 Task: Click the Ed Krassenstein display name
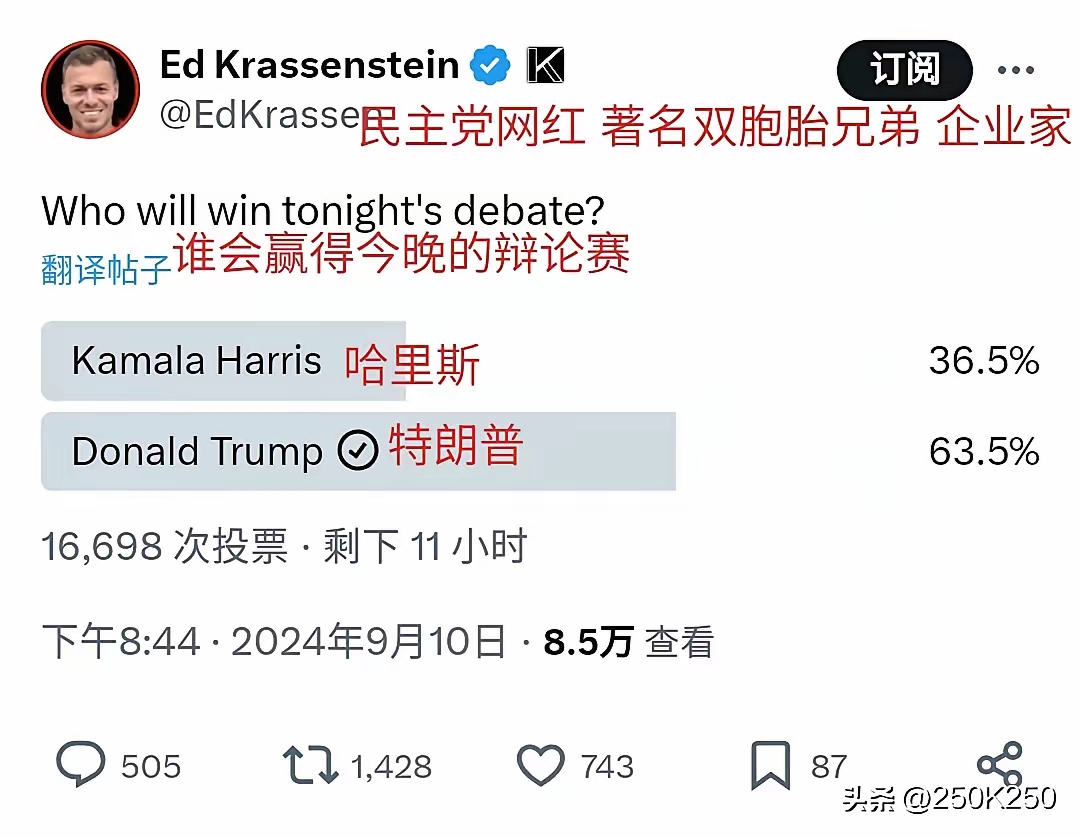309,66
